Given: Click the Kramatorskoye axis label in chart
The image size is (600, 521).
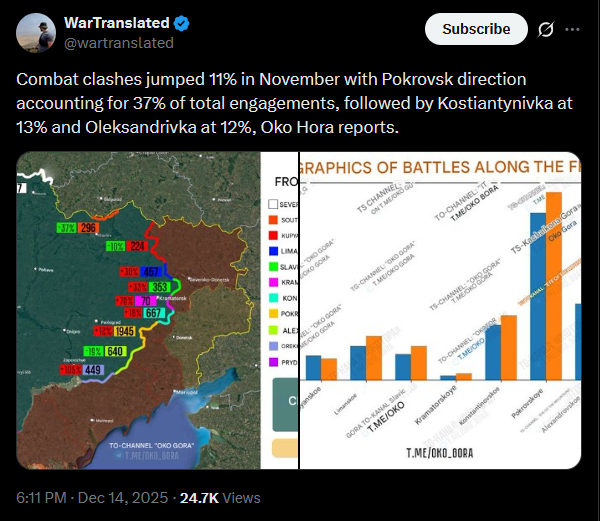Looking at the screenshot, I should click(435, 405).
